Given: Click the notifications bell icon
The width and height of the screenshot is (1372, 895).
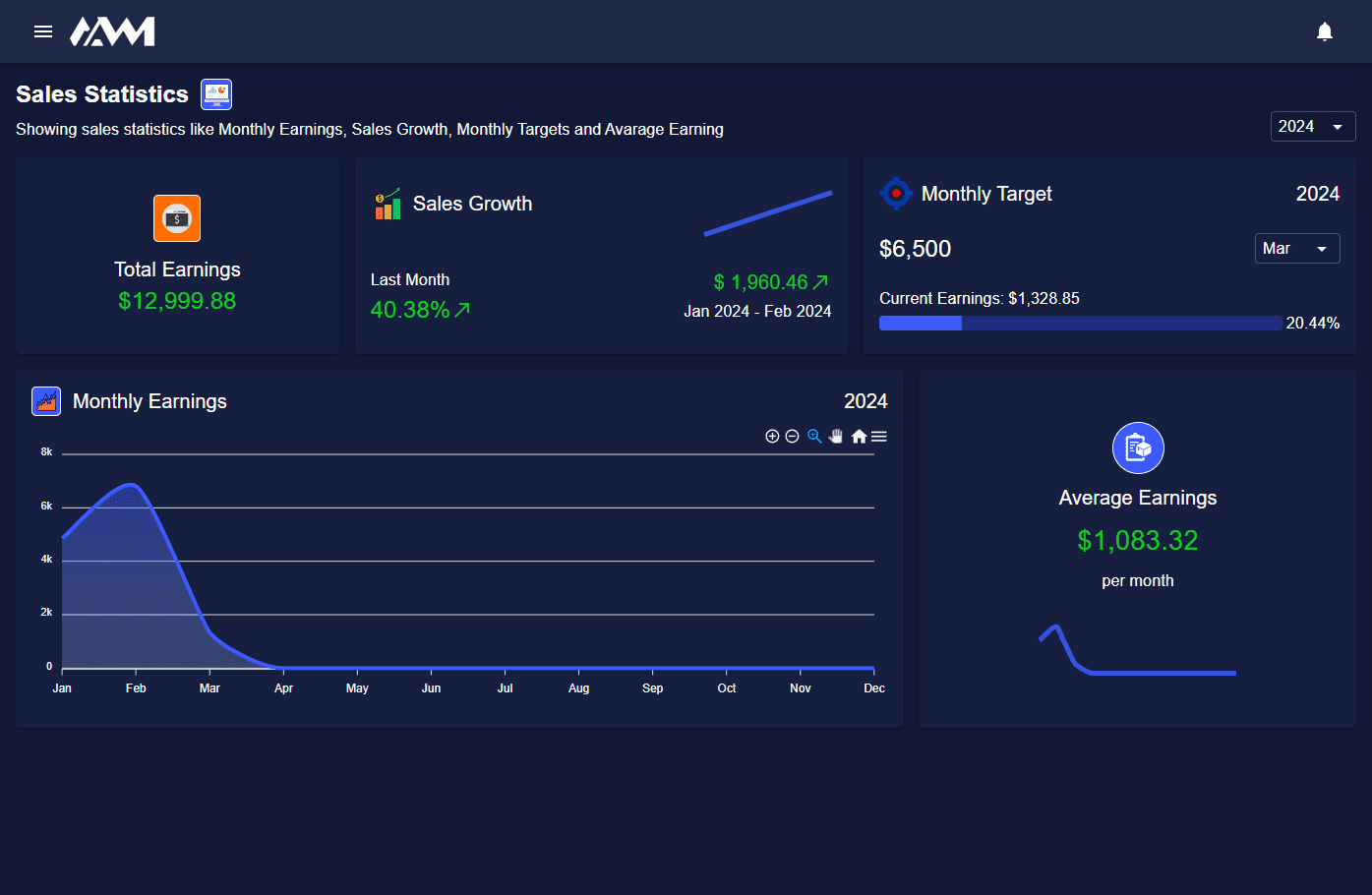Looking at the screenshot, I should (1324, 31).
